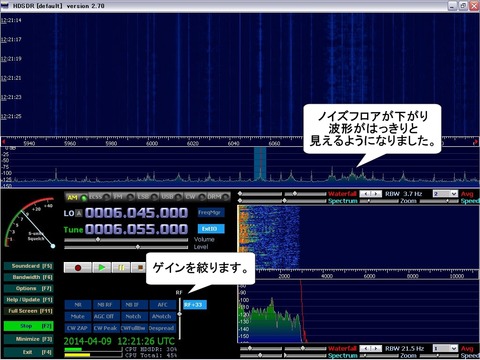Open the upper Avg dropdown showing 2
The image size is (480, 360).
click(x=445, y=194)
